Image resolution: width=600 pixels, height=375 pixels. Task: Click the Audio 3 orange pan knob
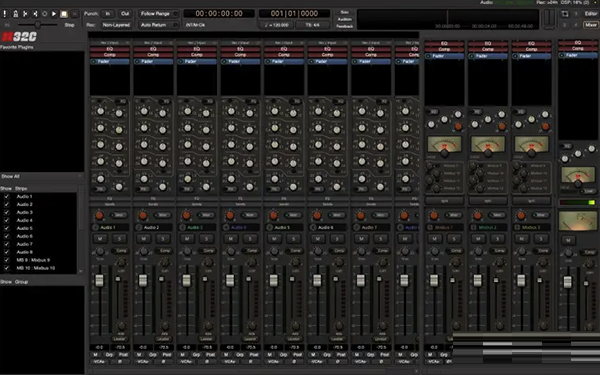[186, 215]
